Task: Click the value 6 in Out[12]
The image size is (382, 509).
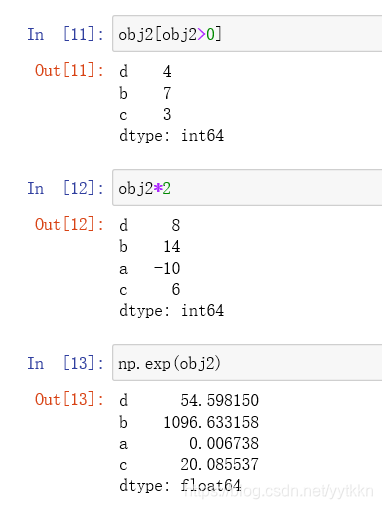Action: coord(176,289)
